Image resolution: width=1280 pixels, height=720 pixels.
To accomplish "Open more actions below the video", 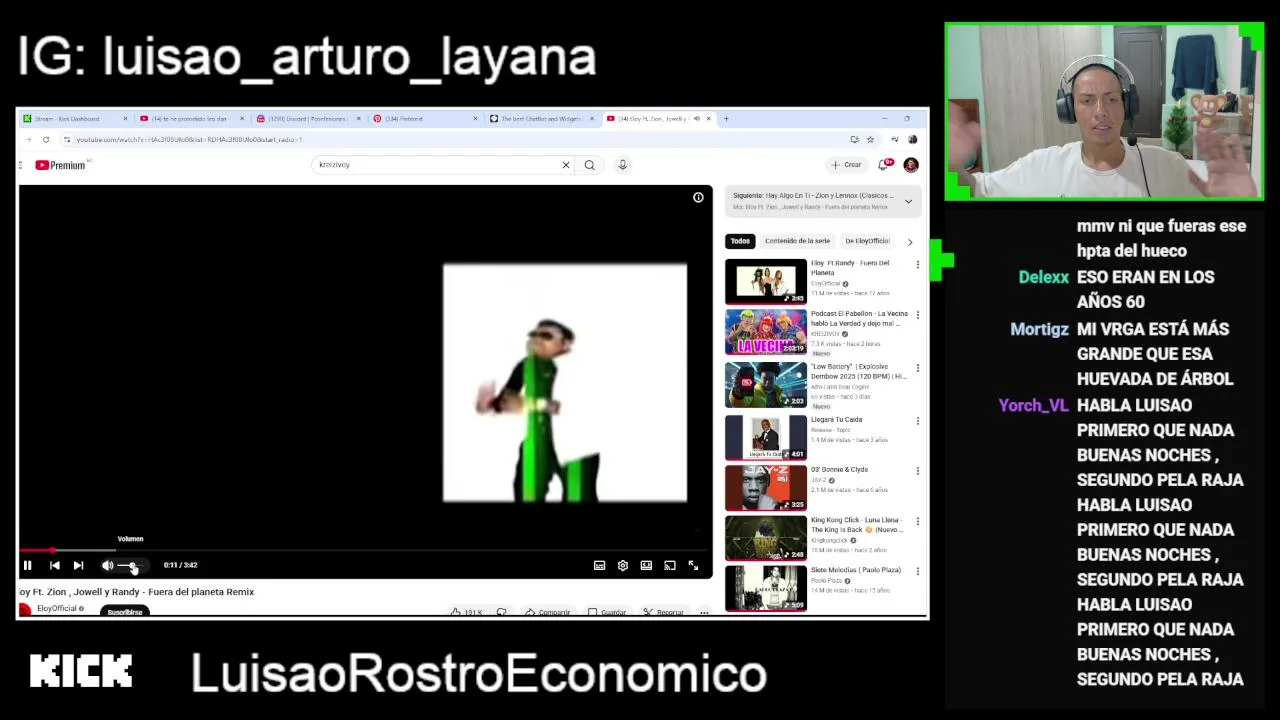I will click(704, 612).
